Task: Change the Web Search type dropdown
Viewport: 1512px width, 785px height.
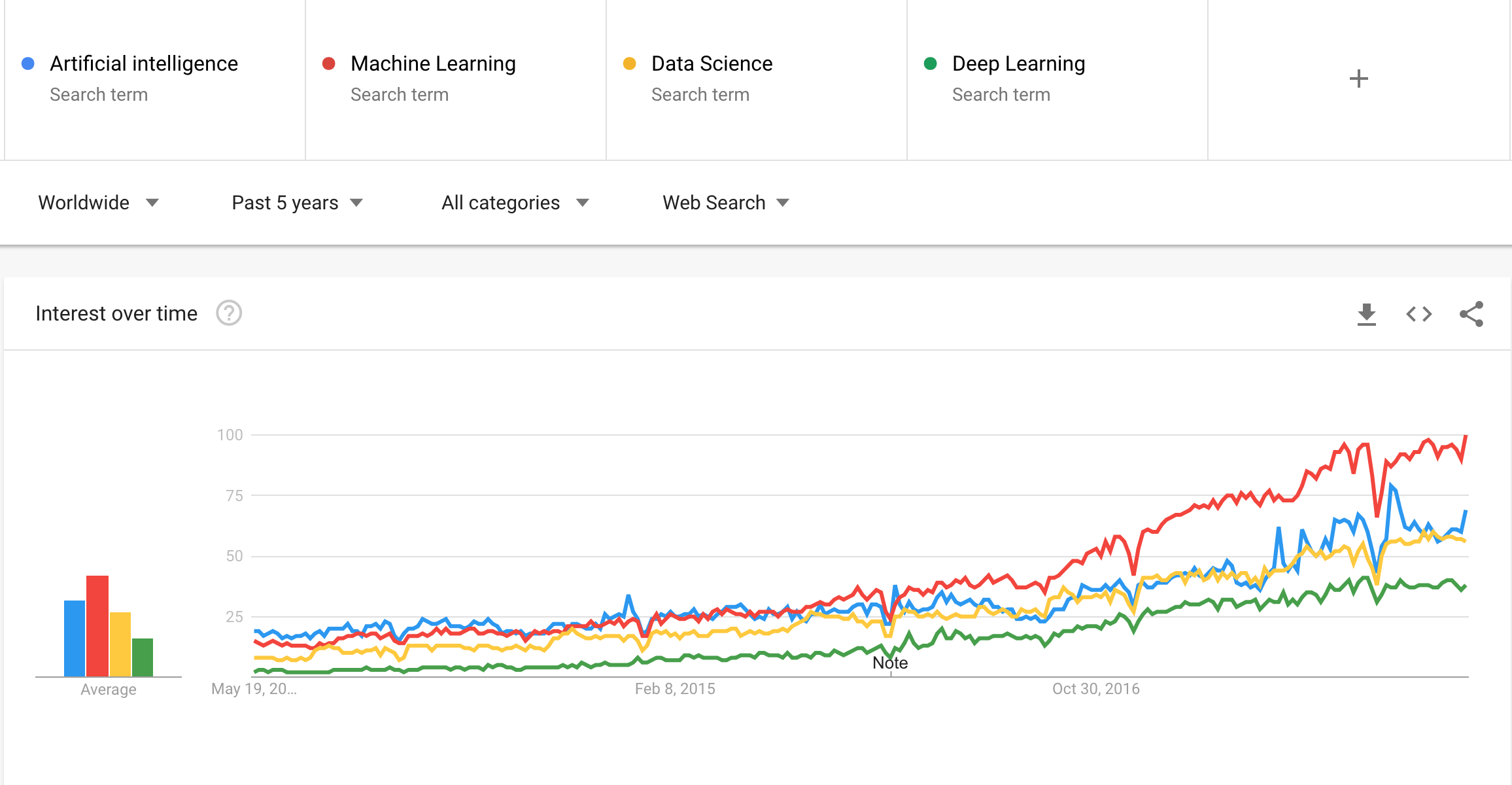Action: (725, 203)
